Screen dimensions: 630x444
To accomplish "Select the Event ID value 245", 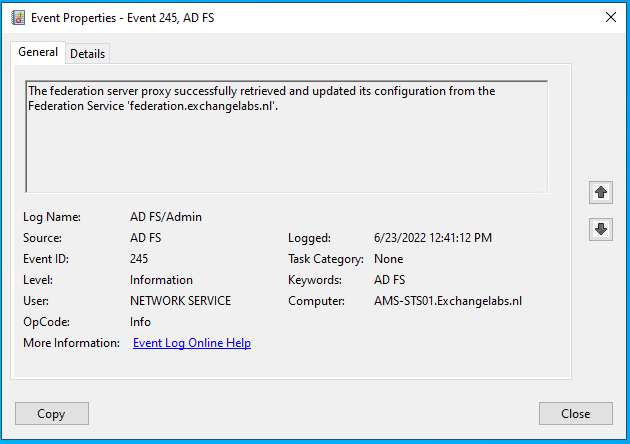I will point(139,259).
